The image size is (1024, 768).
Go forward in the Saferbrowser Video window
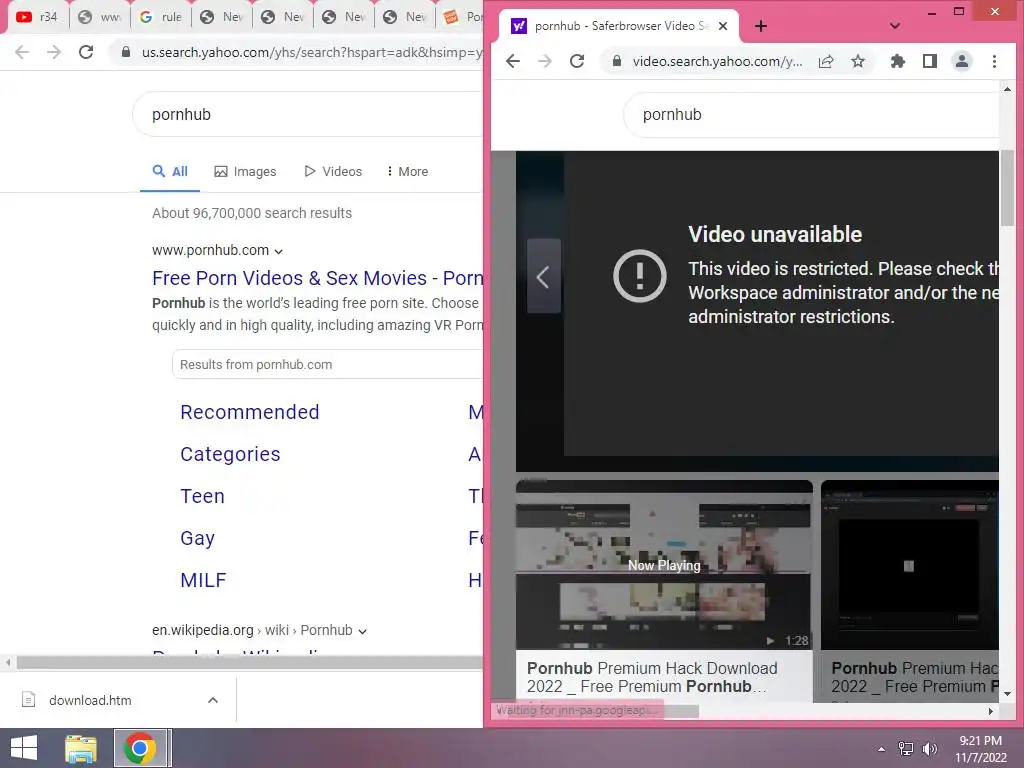[x=545, y=61]
